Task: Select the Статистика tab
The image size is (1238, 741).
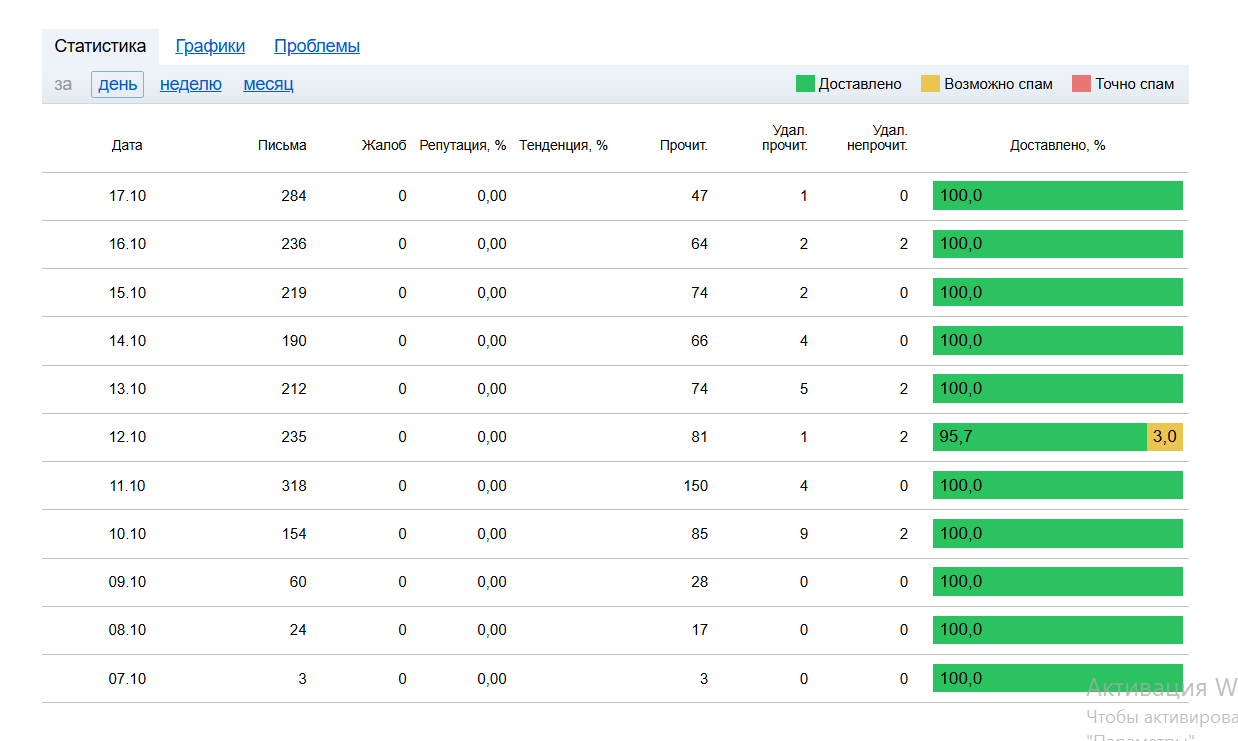Action: pyautogui.click(x=100, y=46)
